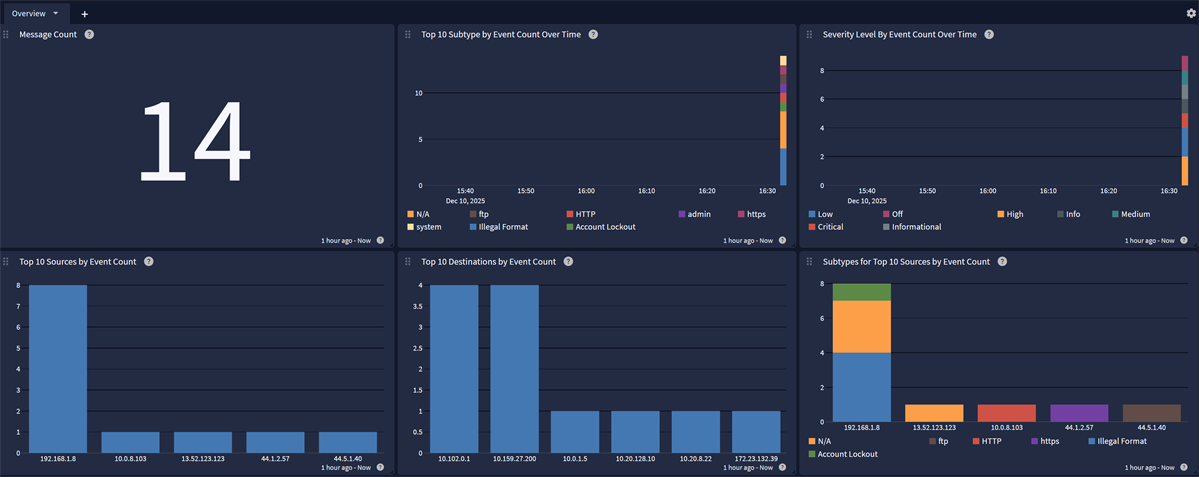1199x477 pixels.
Task: Click the 192.168.1.8 bar in Top Sources
Action: (58, 368)
